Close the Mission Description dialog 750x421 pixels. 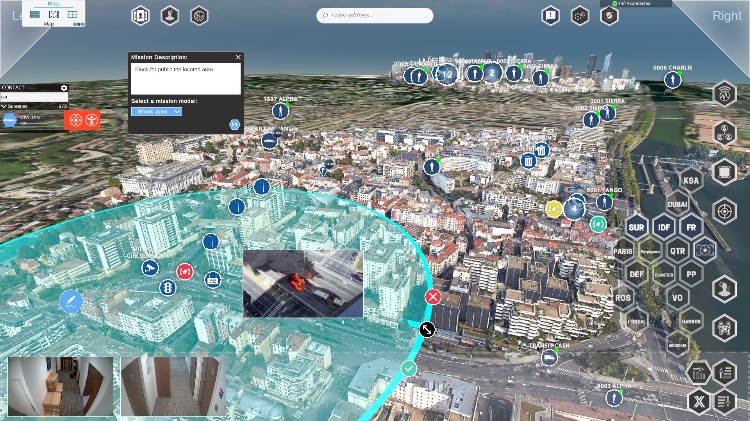click(238, 57)
